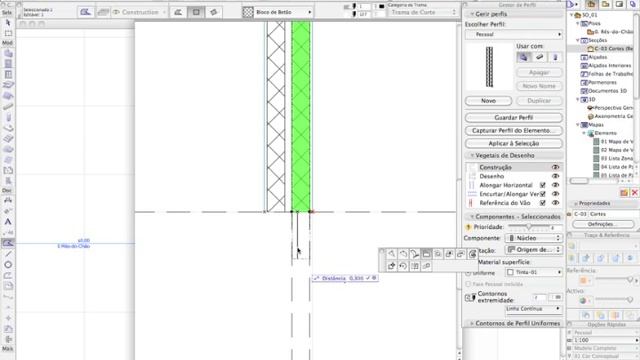Toggle visibility eye of Referência do Vão

click(x=555, y=203)
